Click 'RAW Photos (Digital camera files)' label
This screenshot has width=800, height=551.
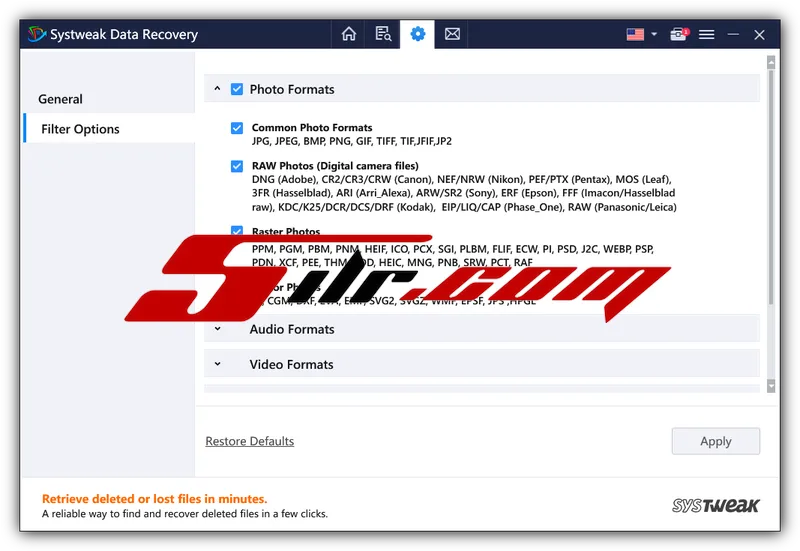[x=335, y=166]
